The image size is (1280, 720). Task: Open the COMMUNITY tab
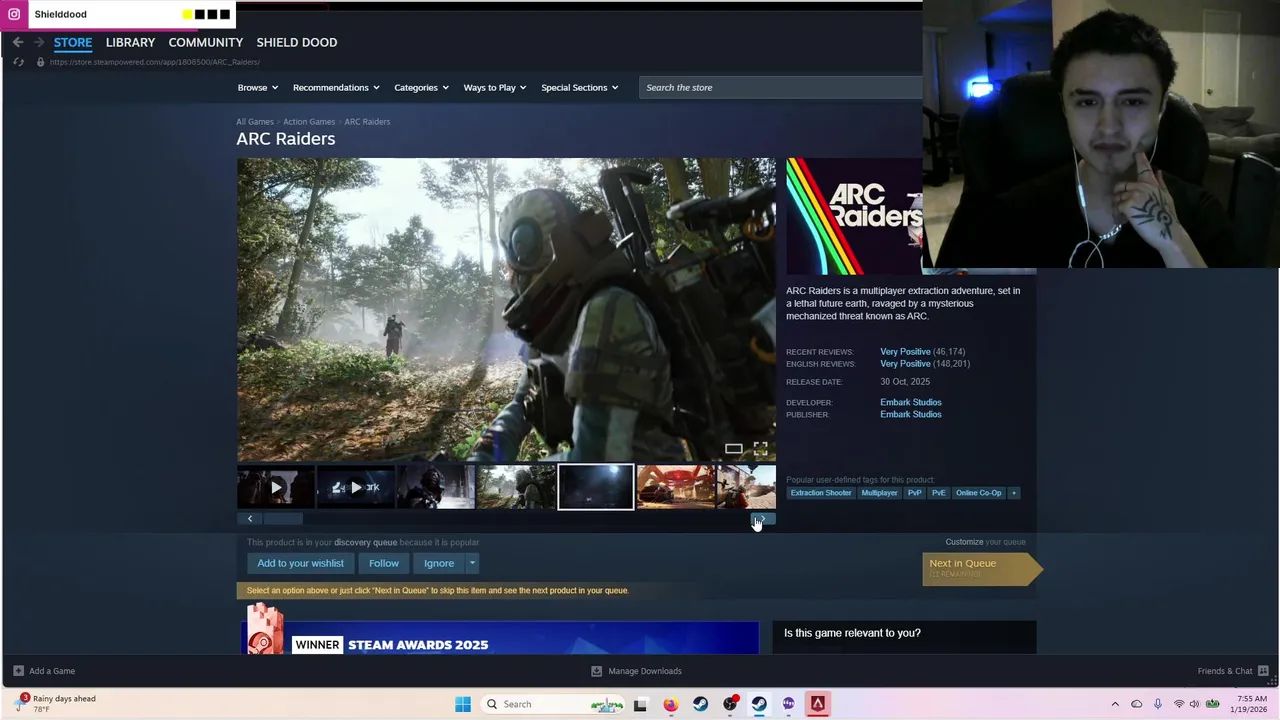[206, 42]
